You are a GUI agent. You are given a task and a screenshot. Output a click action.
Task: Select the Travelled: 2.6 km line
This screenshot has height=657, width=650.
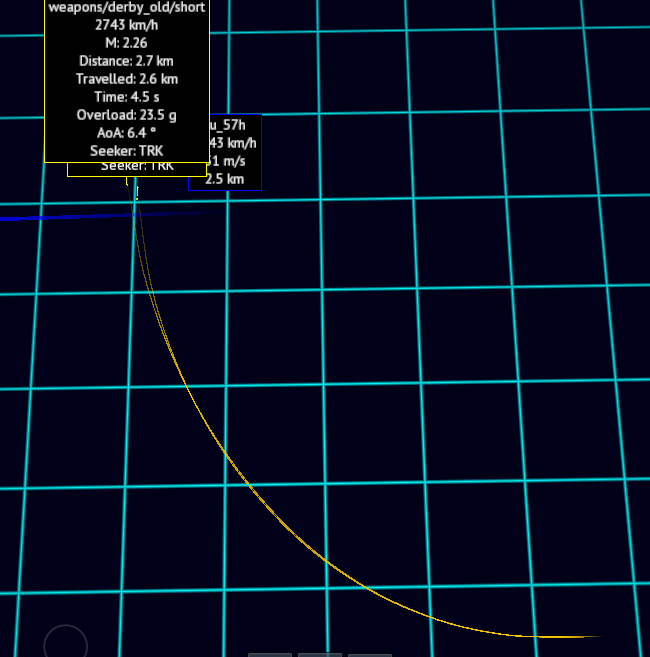pyautogui.click(x=126, y=78)
